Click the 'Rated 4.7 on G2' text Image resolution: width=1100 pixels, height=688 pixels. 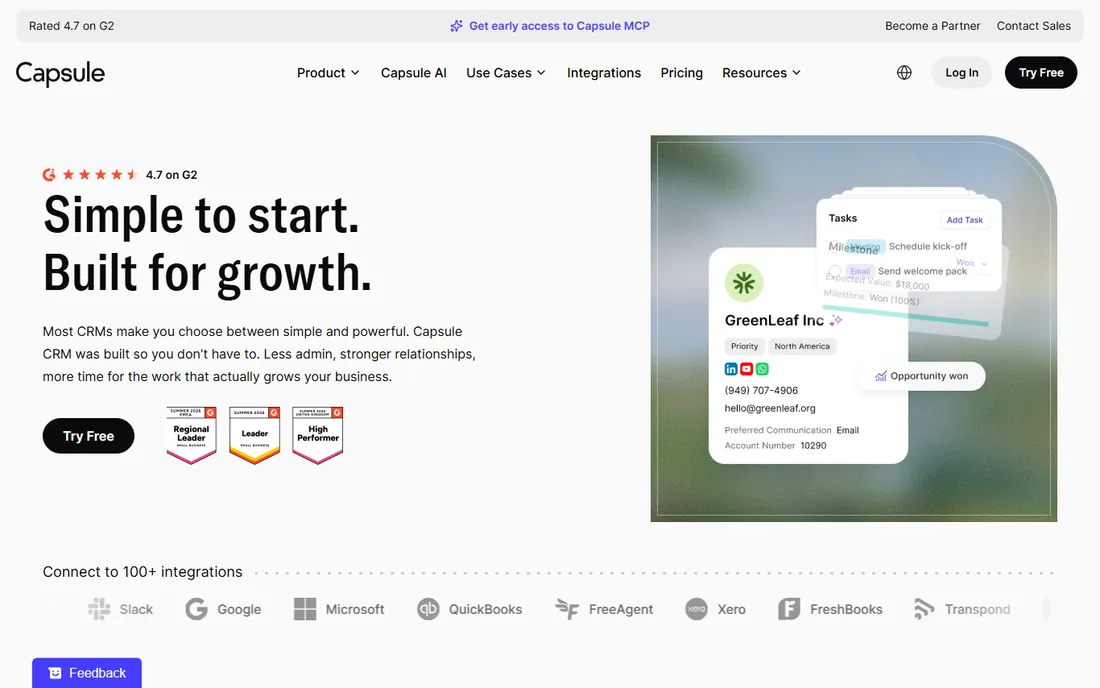[x=72, y=26]
